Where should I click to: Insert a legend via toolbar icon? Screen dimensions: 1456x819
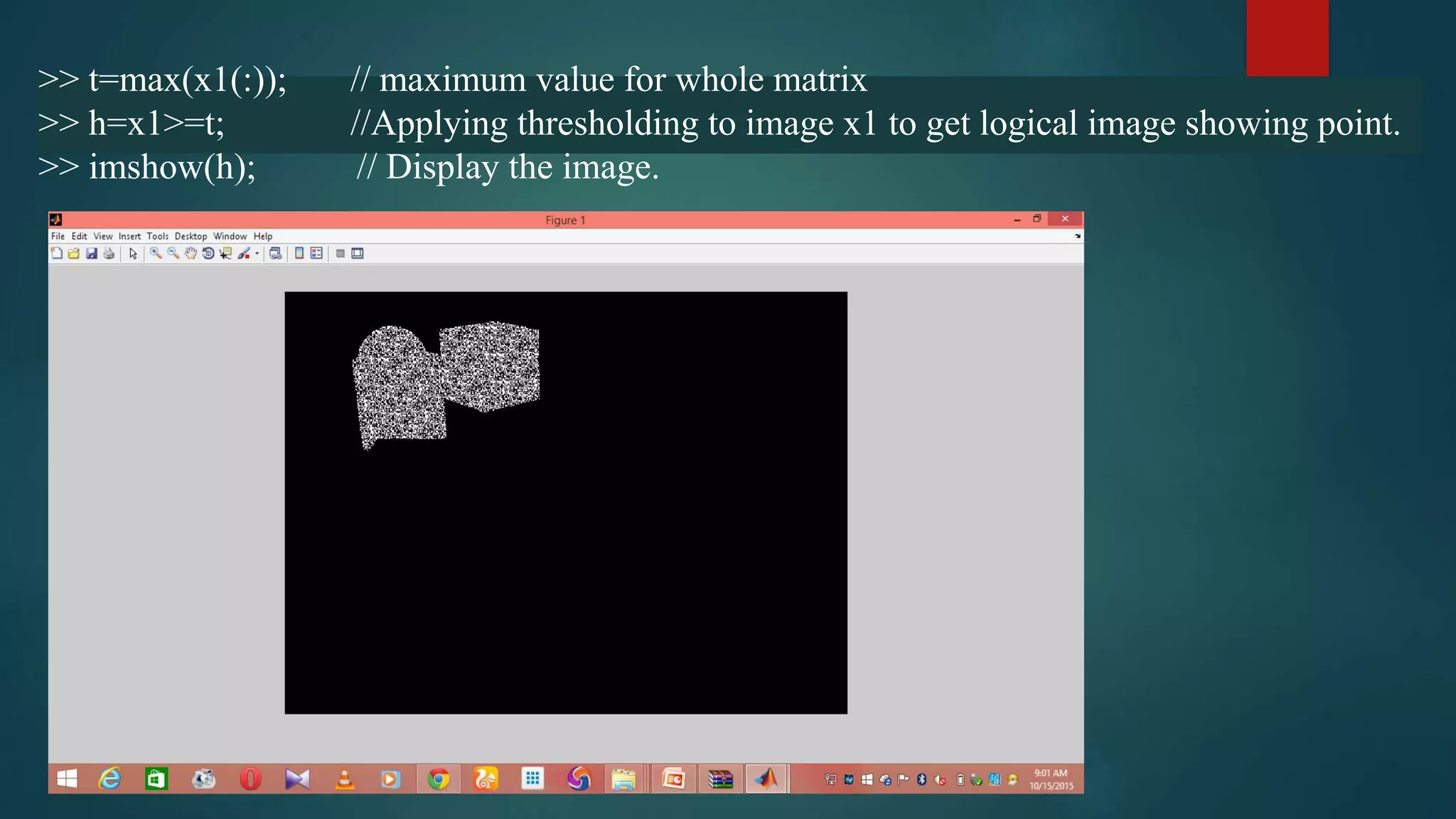pyautogui.click(x=316, y=253)
